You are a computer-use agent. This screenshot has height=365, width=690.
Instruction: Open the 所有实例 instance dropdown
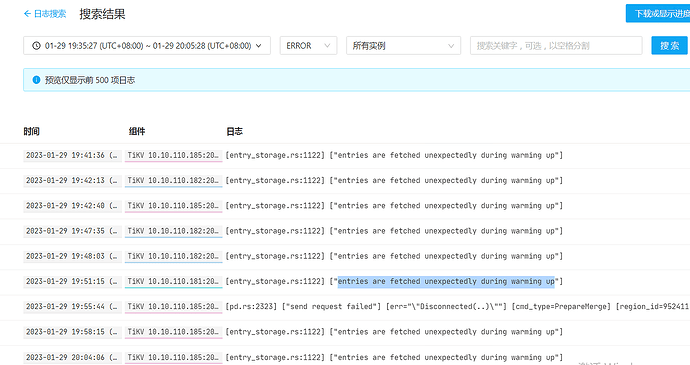[x=404, y=45]
